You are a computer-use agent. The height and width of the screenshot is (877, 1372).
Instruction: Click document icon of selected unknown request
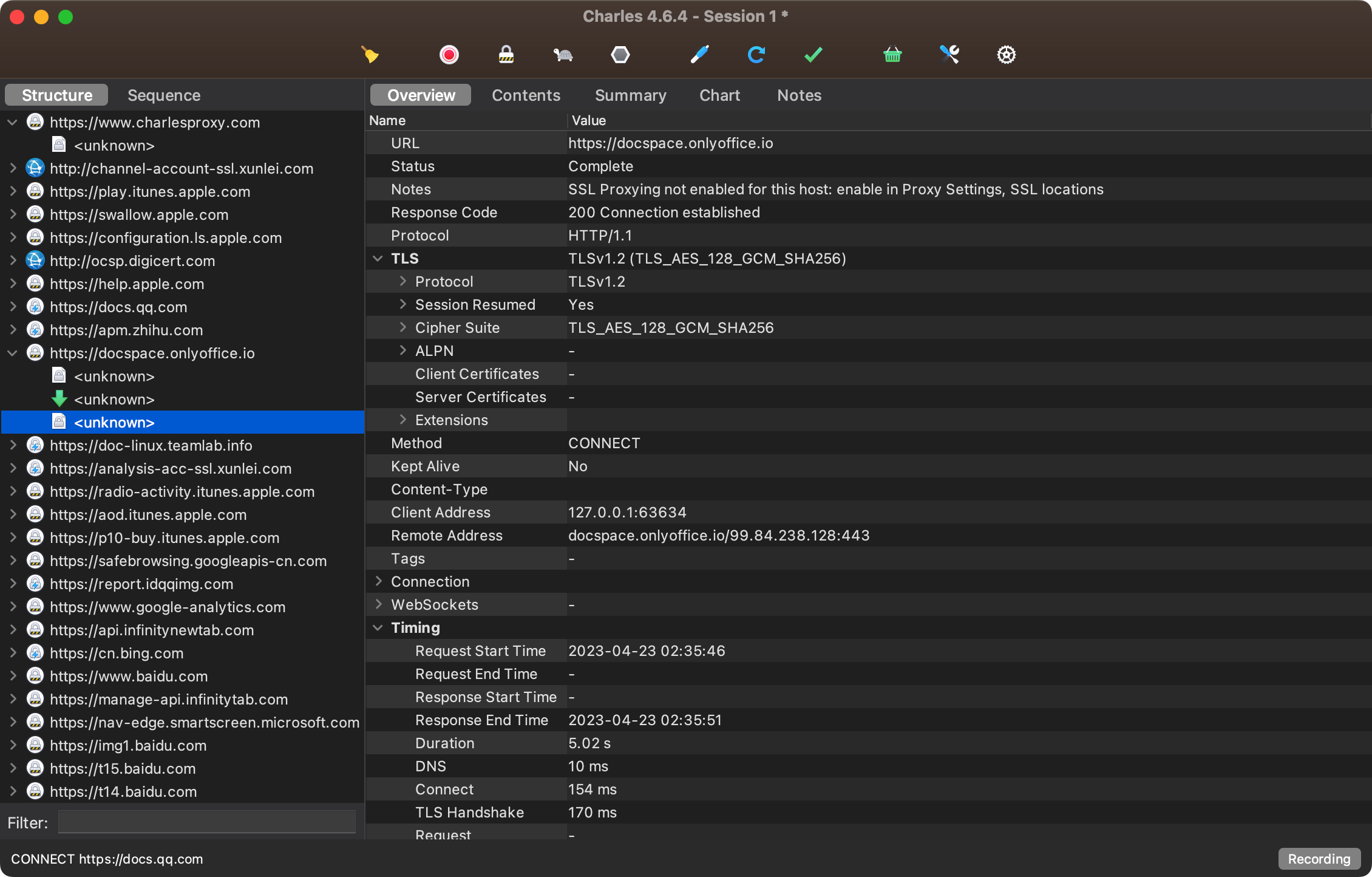click(x=59, y=422)
